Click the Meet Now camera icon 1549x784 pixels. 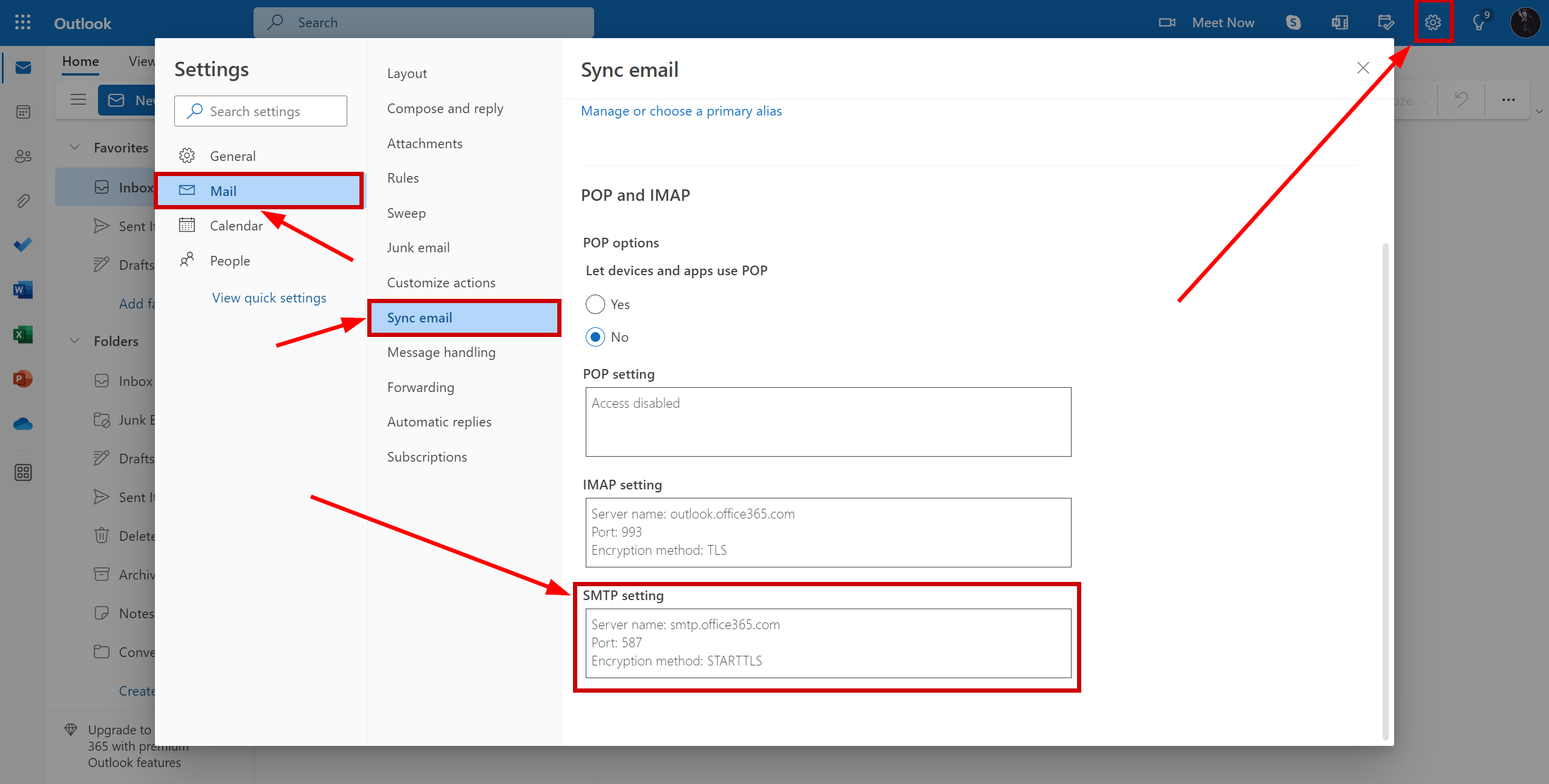[x=1167, y=22]
